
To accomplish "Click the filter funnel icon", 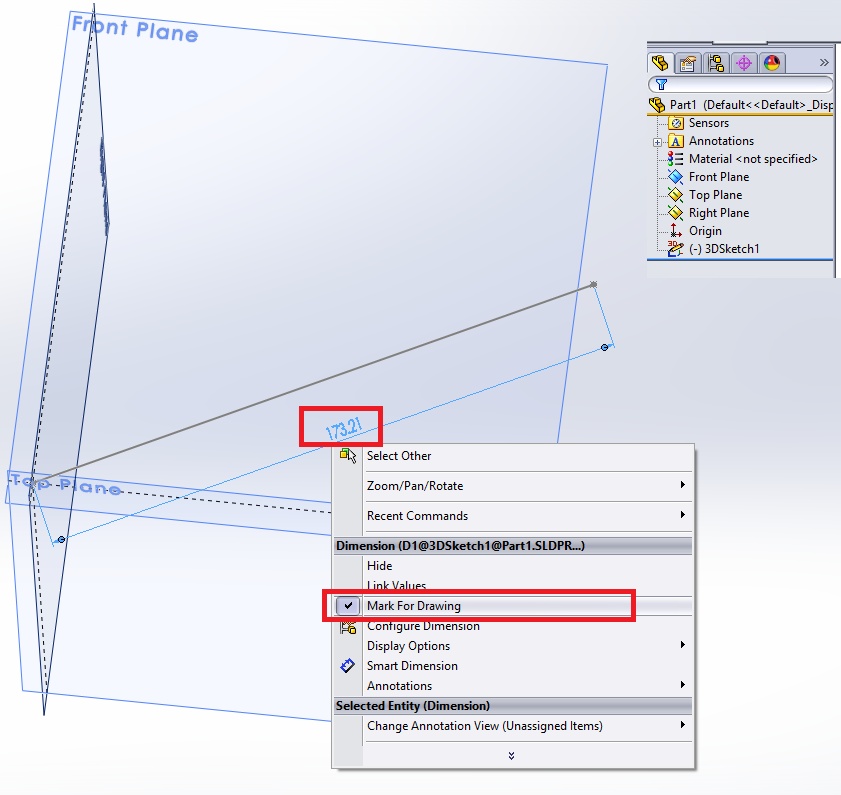I will click(661, 84).
